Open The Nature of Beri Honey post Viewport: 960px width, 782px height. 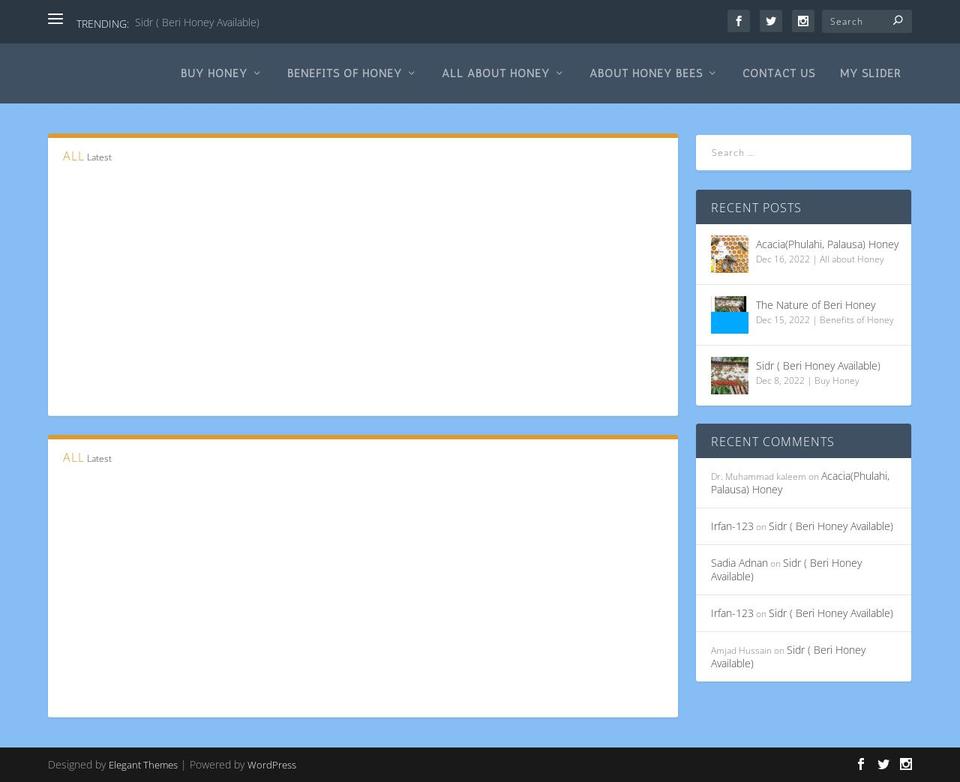click(x=816, y=305)
